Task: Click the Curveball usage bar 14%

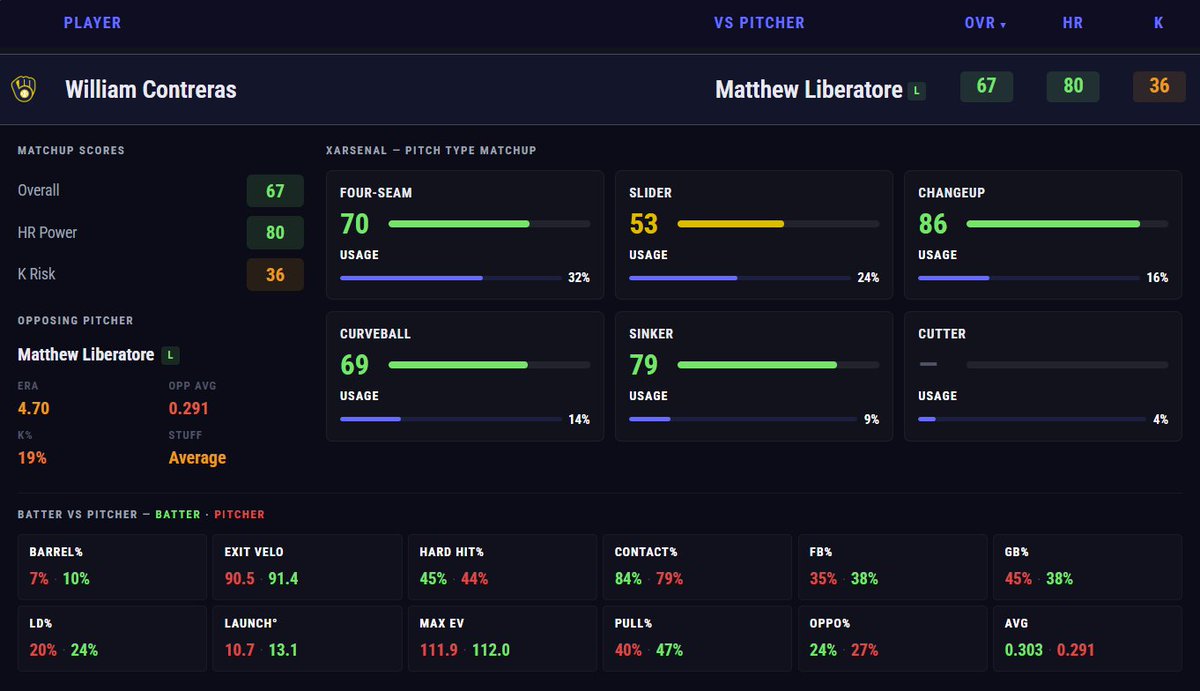Action: pos(450,419)
